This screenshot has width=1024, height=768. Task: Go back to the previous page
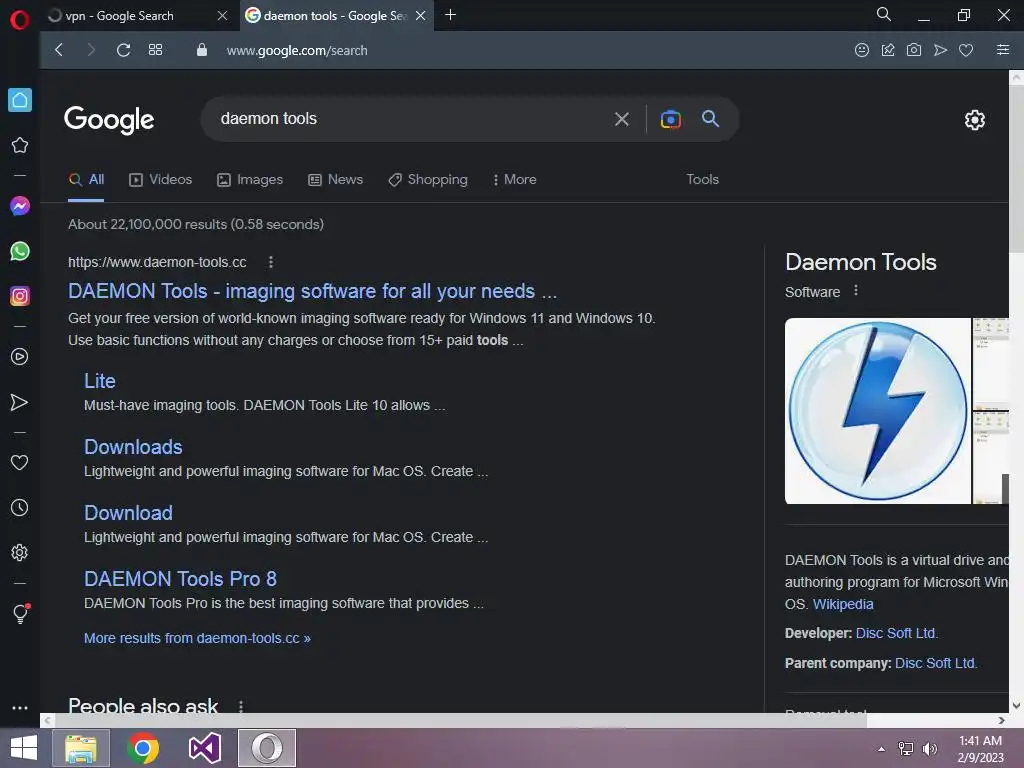click(59, 50)
